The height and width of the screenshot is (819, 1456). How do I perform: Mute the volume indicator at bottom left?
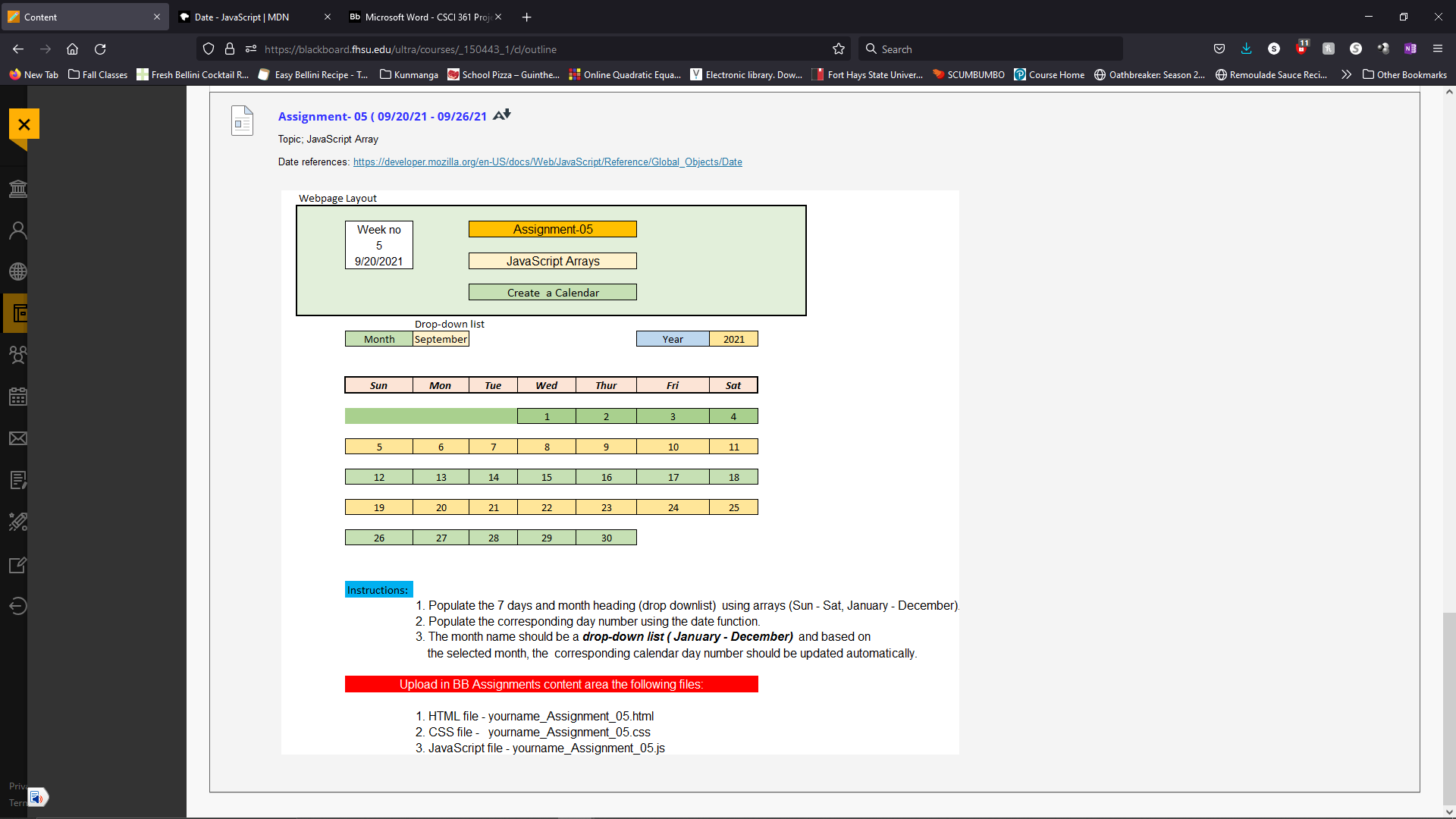coord(37,797)
